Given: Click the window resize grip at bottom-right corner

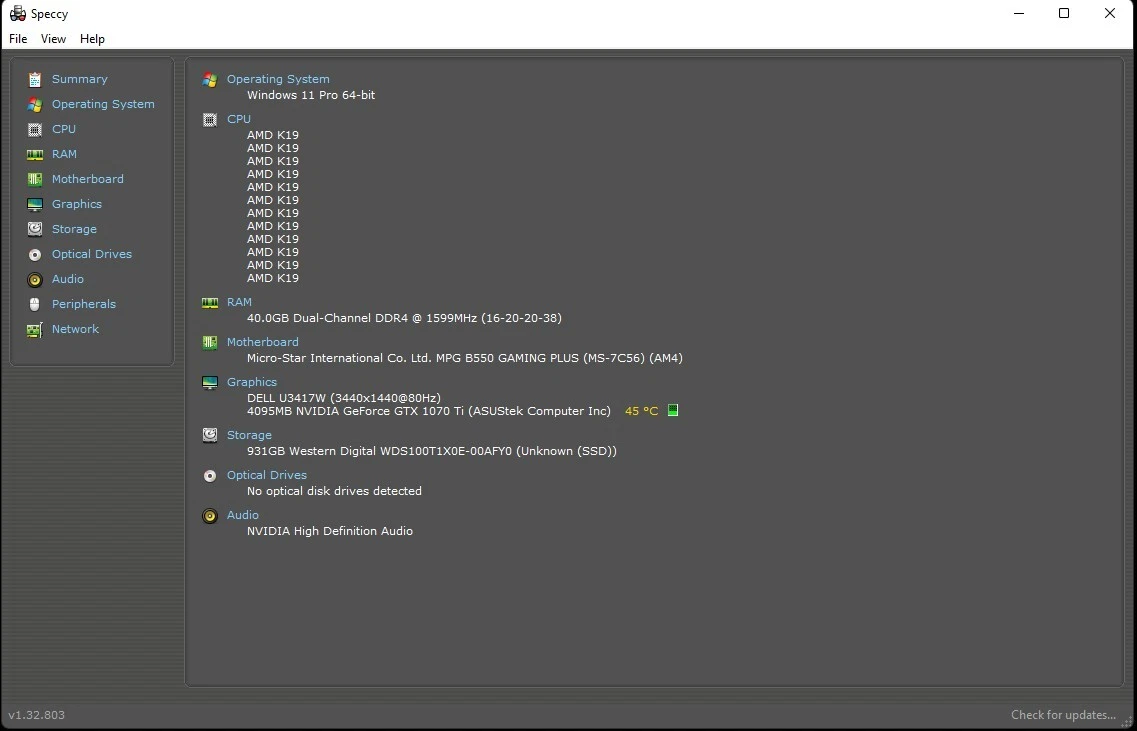Looking at the screenshot, I should [x=1125, y=720].
